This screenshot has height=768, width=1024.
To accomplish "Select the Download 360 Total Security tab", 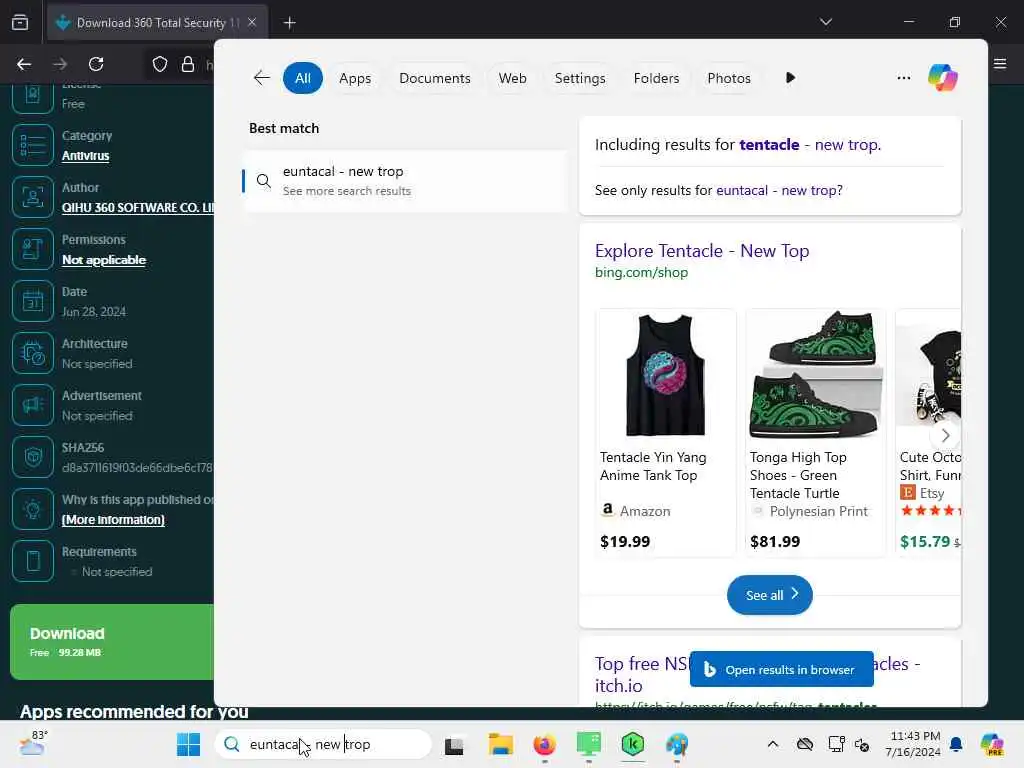I will (157, 23).
